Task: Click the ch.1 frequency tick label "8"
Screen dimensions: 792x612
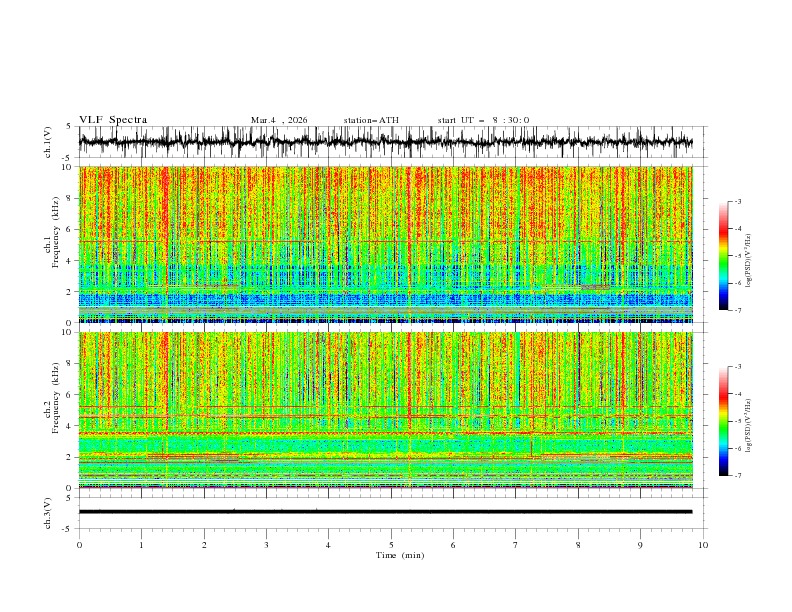Action: pos(70,198)
